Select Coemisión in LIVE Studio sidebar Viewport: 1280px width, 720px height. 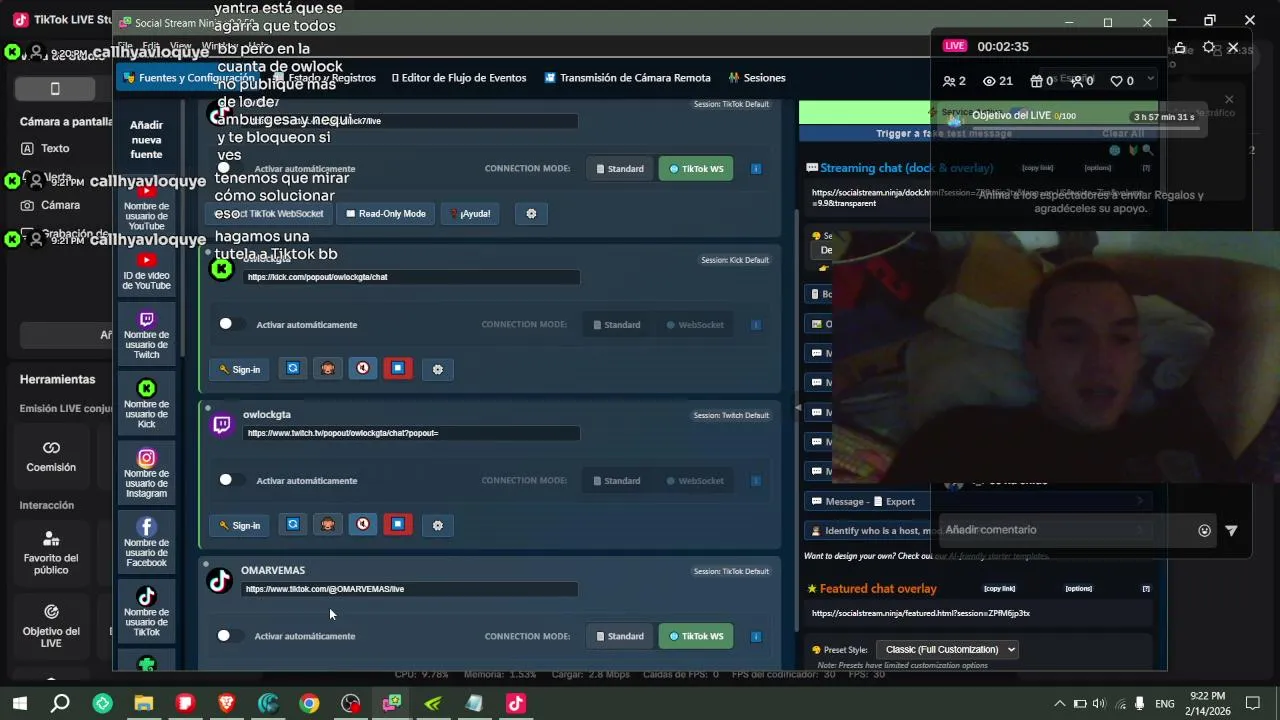pyautogui.click(x=51, y=457)
